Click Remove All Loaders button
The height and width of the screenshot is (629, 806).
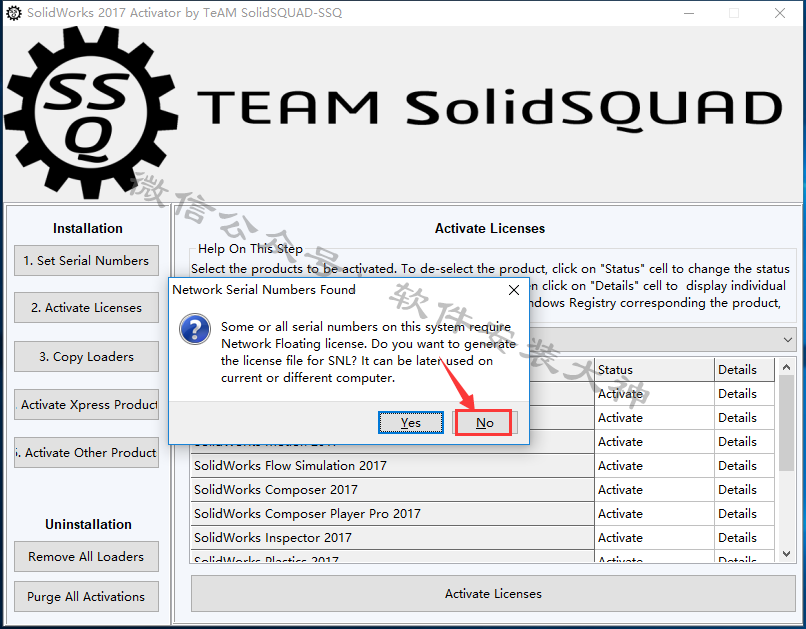[86, 557]
